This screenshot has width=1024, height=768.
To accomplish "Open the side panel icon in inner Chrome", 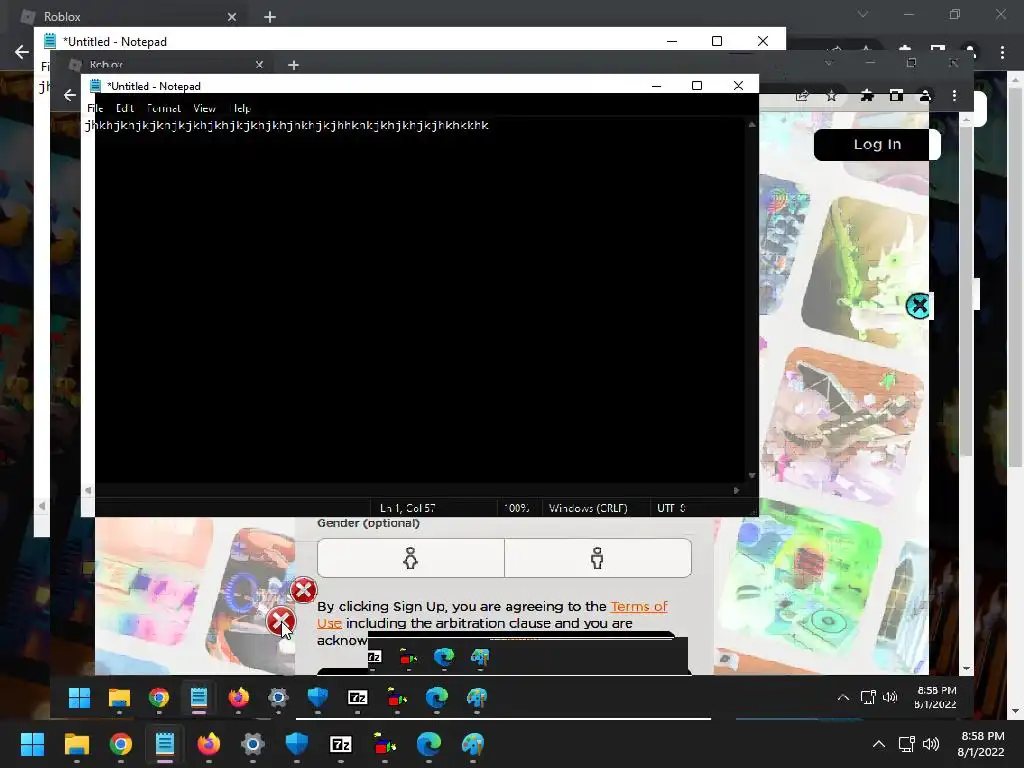I will coord(896,96).
